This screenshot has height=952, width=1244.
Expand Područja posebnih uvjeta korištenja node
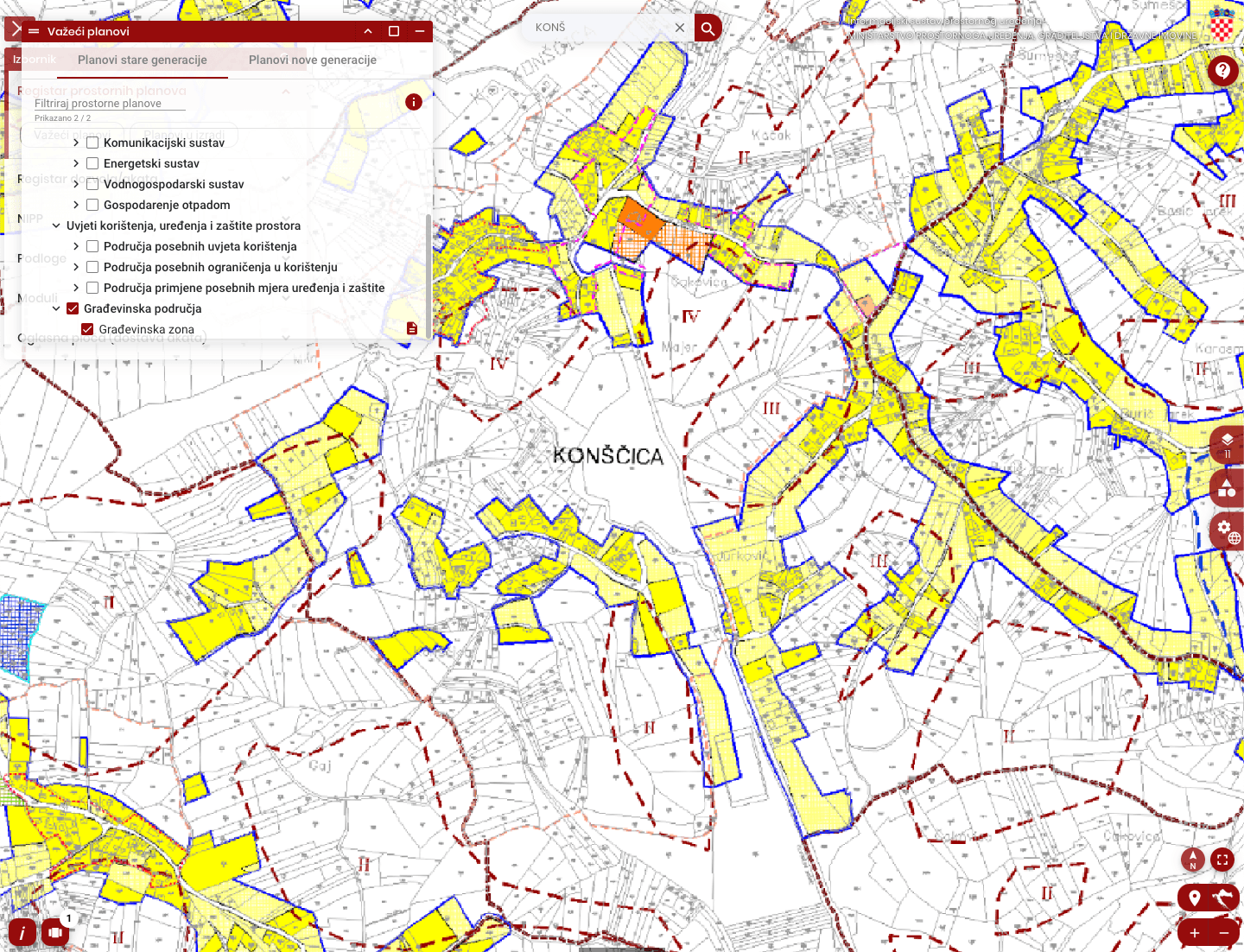[76, 246]
